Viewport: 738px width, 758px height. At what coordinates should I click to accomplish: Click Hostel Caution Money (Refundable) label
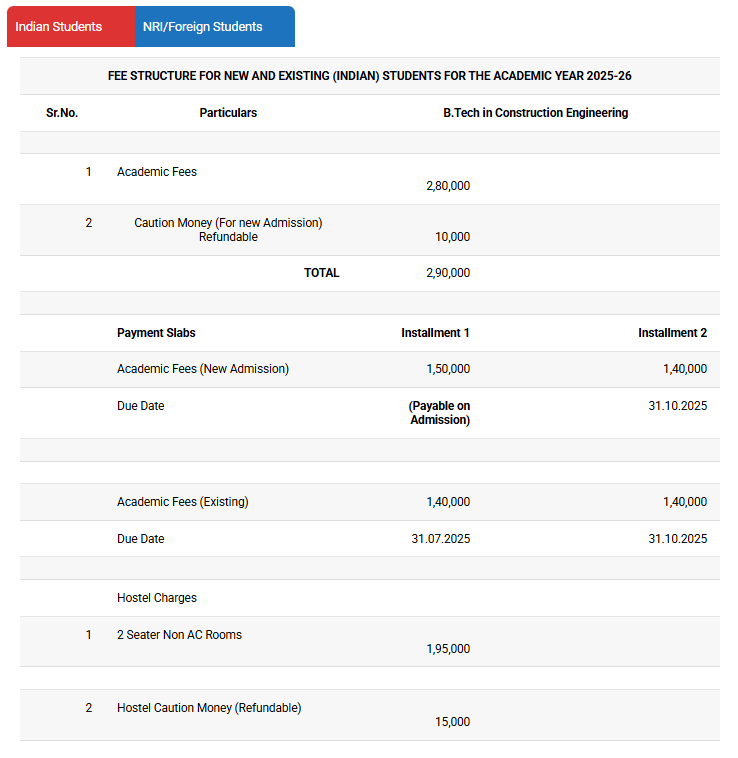[209, 708]
